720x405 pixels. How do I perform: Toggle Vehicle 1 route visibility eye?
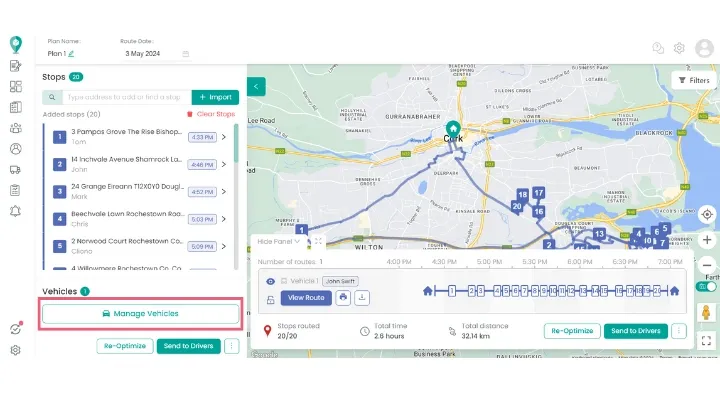pyautogui.click(x=271, y=281)
